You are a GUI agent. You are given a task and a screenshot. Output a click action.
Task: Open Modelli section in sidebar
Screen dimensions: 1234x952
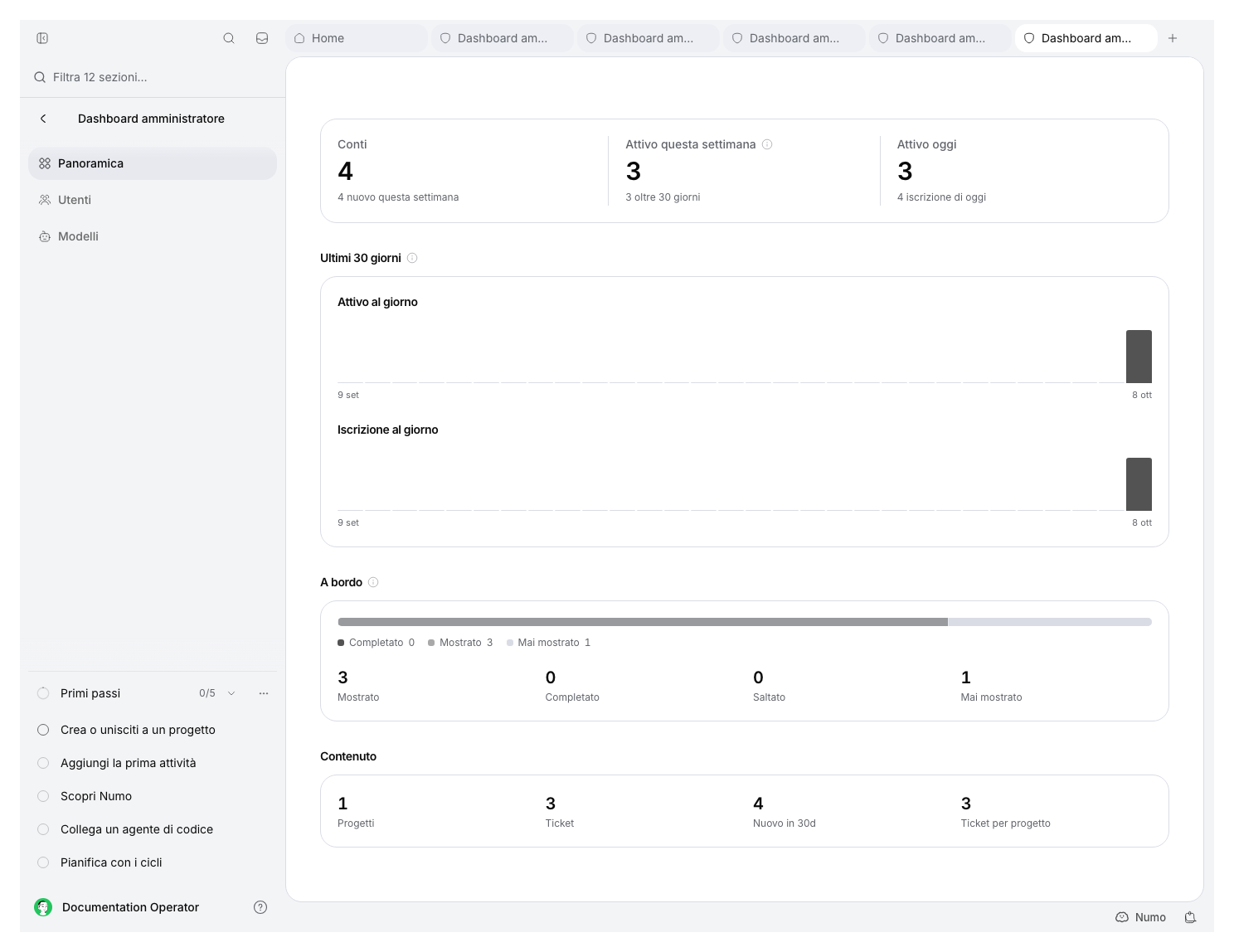coord(153,236)
